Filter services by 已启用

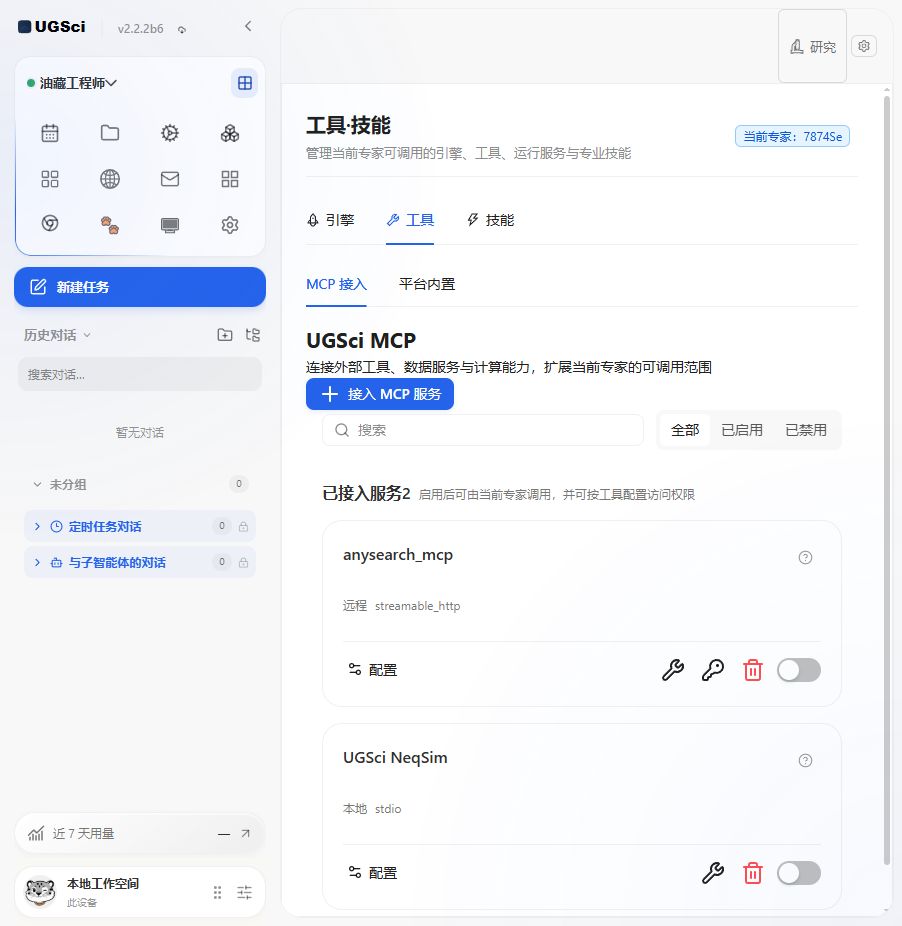point(742,430)
